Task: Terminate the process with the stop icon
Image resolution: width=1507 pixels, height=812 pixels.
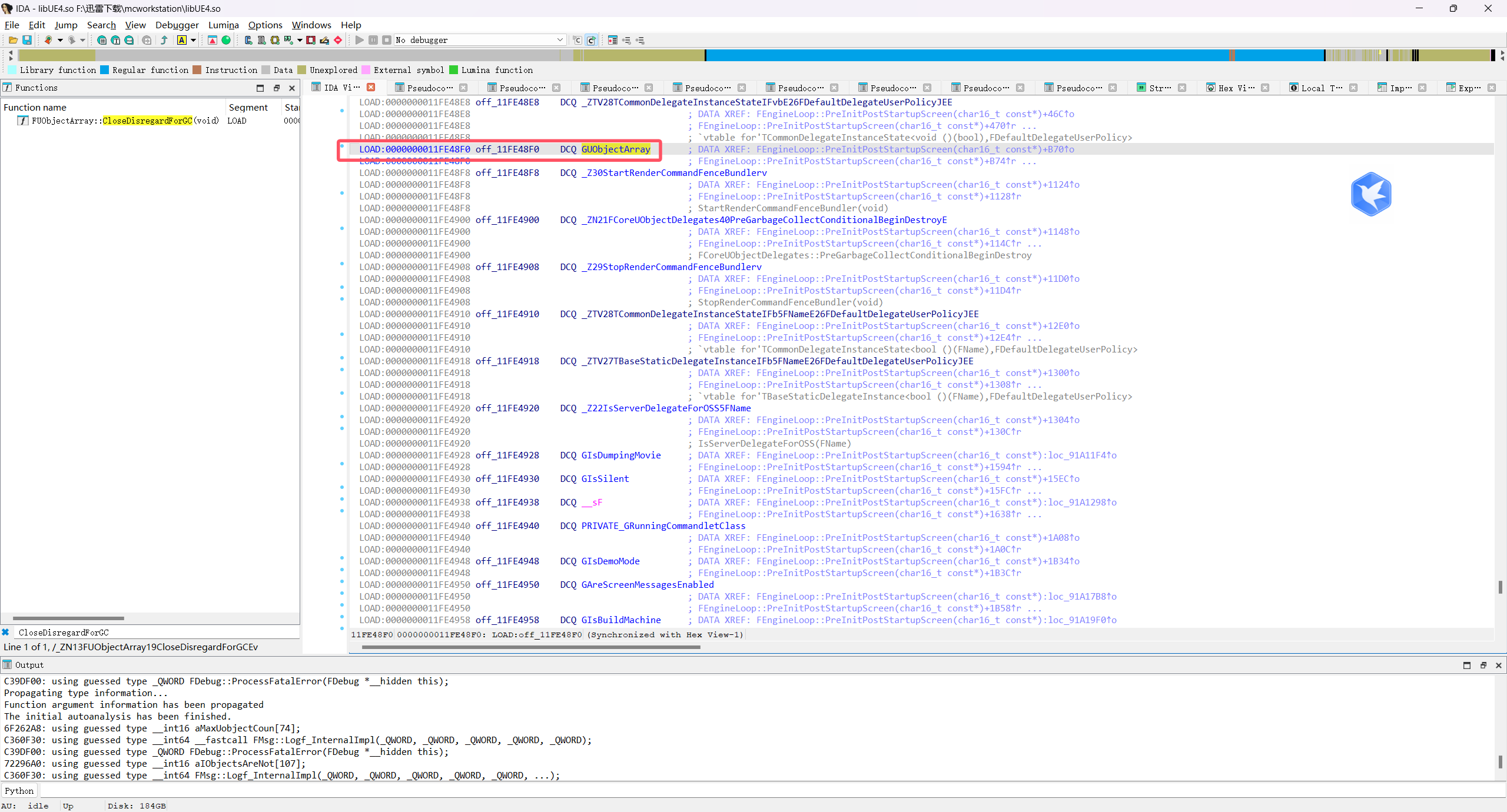Action: 387,40
